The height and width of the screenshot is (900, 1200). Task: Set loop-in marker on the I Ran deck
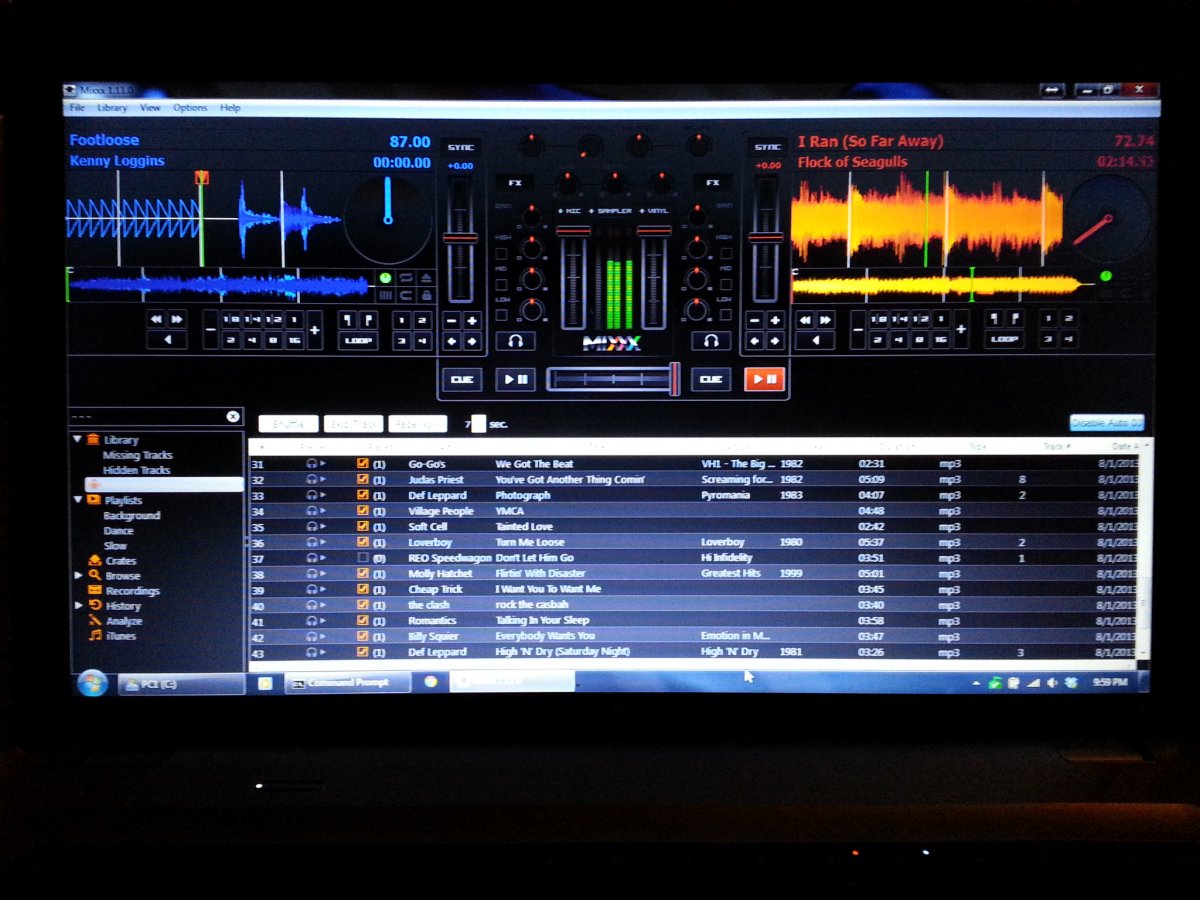[x=994, y=319]
